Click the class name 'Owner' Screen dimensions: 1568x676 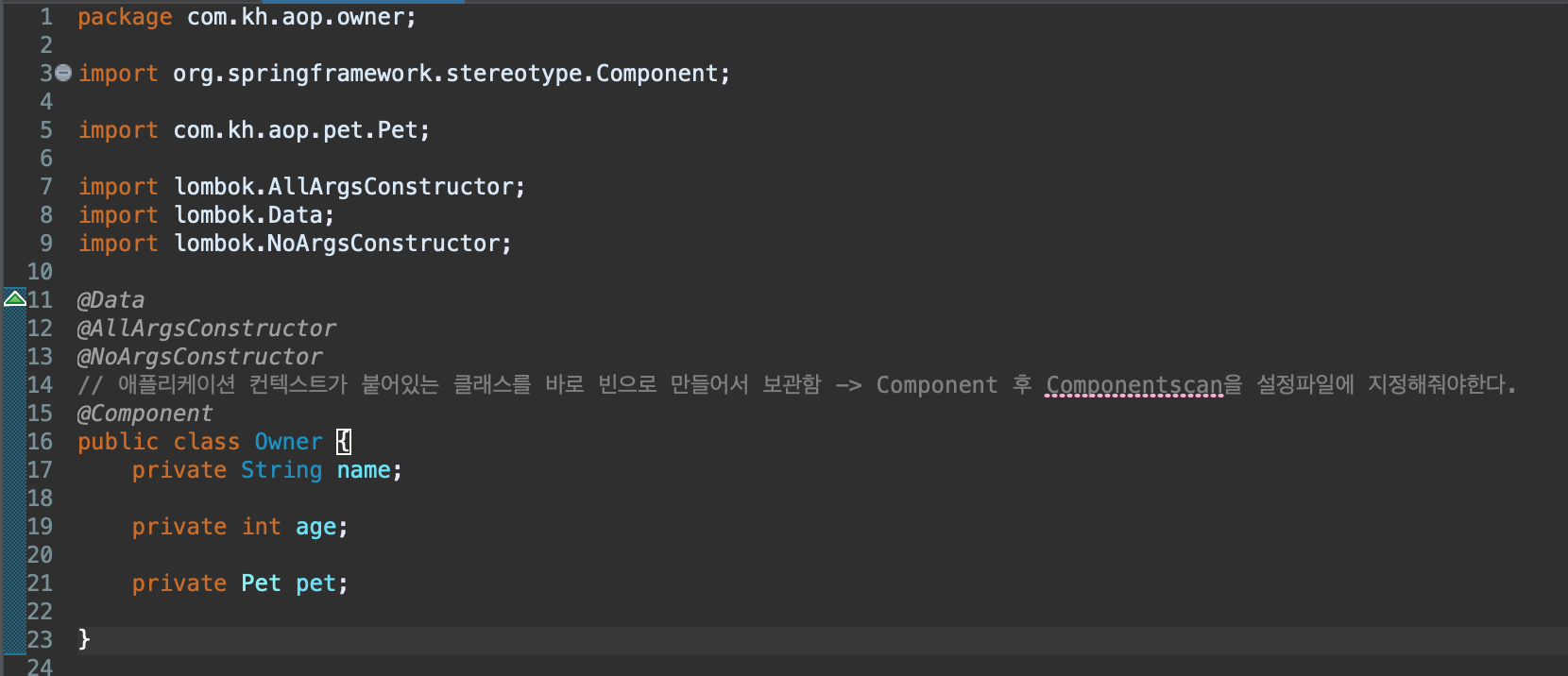pyautogui.click(x=288, y=442)
